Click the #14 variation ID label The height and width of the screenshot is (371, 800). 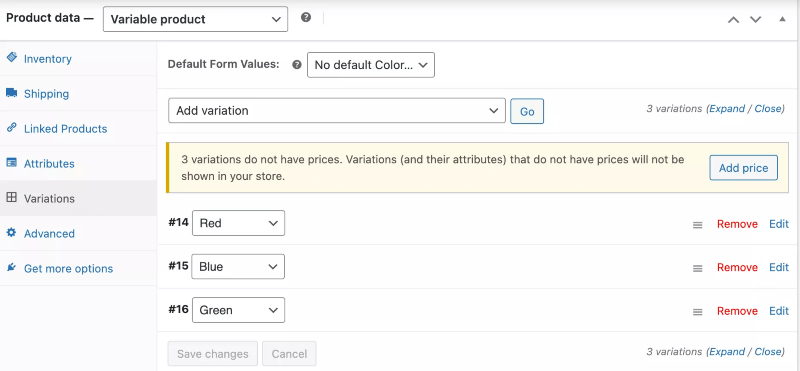[179, 222]
